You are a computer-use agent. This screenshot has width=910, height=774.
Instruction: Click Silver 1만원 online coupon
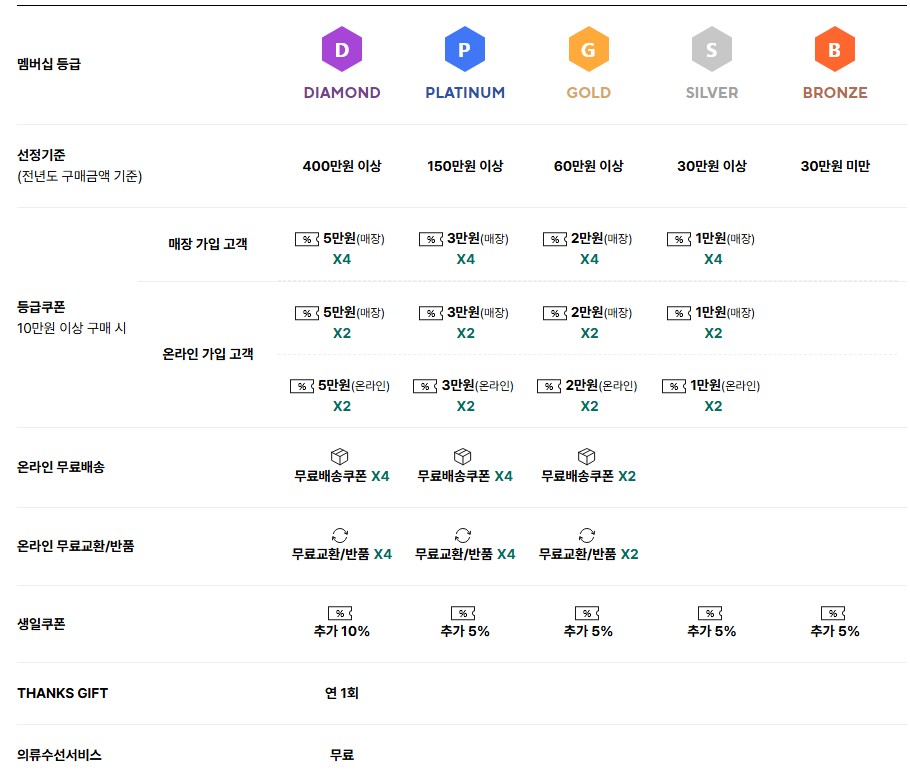712,386
